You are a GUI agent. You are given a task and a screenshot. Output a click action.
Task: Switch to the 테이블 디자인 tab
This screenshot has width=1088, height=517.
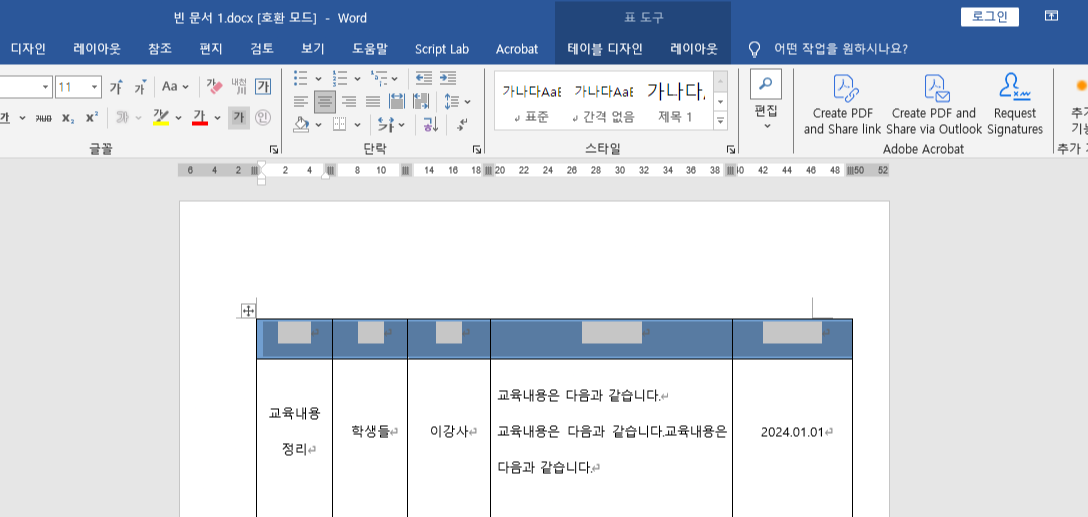click(605, 49)
